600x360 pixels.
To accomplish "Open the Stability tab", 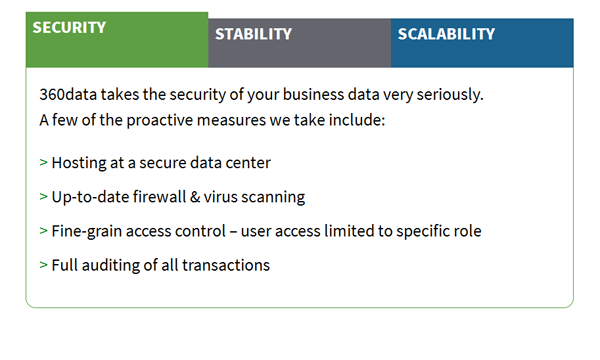I will (x=300, y=43).
